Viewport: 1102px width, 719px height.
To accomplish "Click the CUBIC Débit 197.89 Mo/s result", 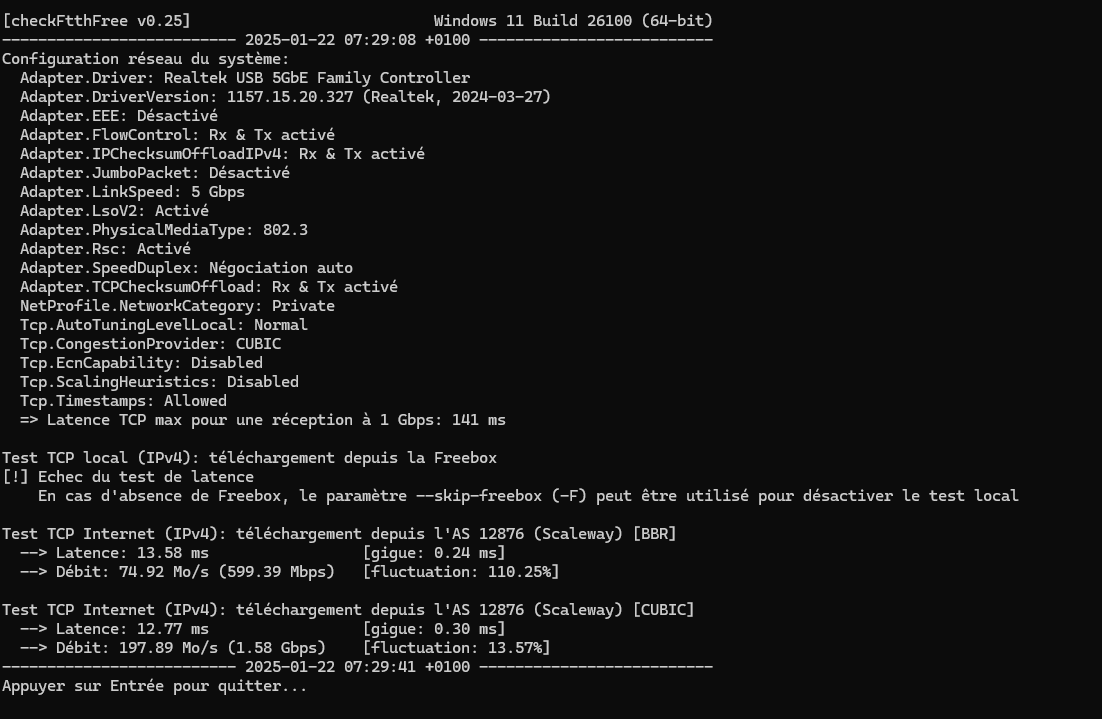I will tap(173, 647).
